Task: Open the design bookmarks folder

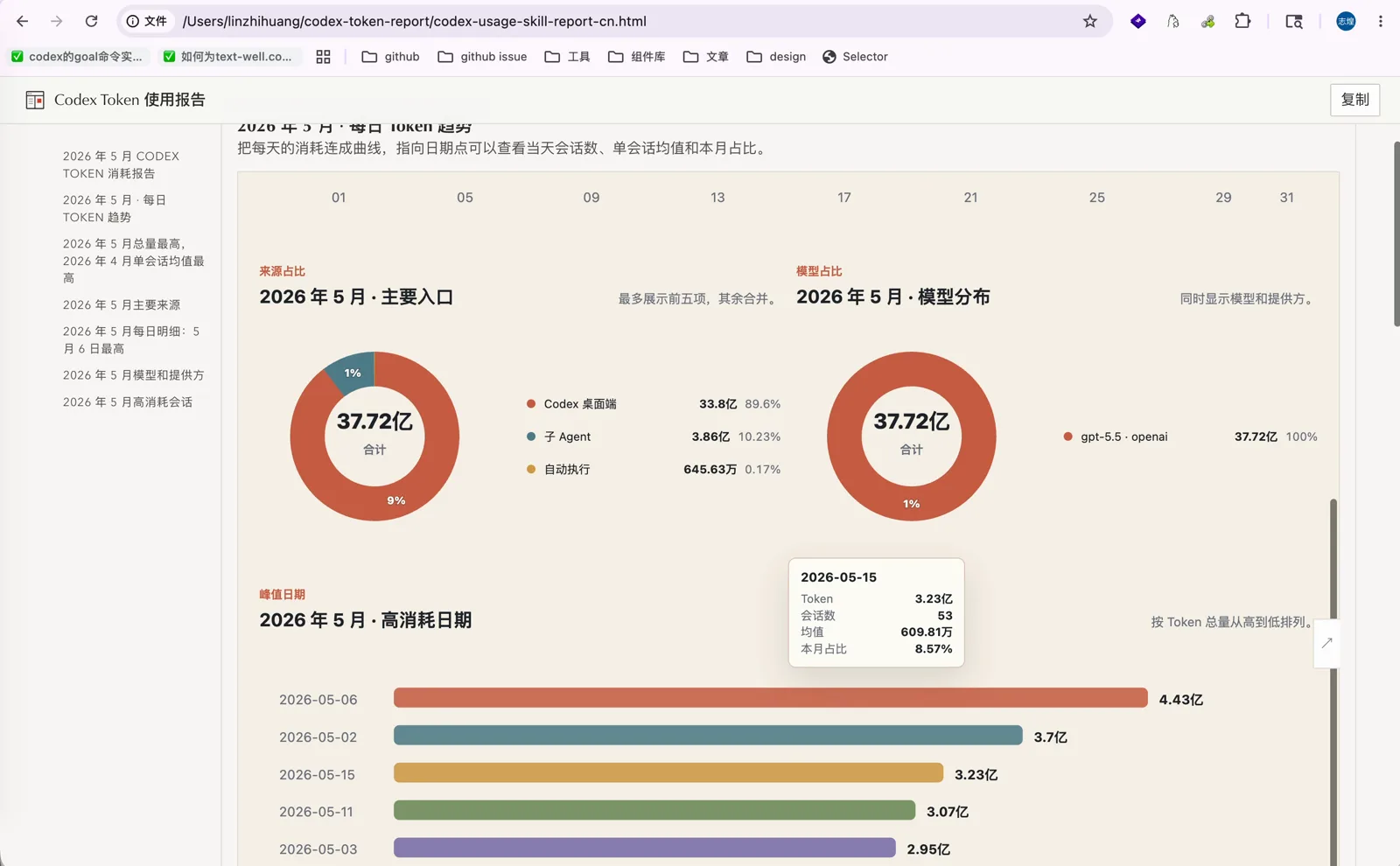Action: [x=776, y=57]
